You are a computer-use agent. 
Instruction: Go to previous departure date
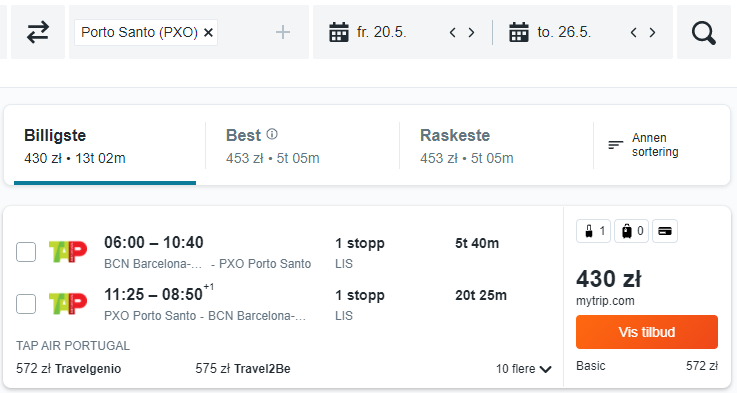452,32
